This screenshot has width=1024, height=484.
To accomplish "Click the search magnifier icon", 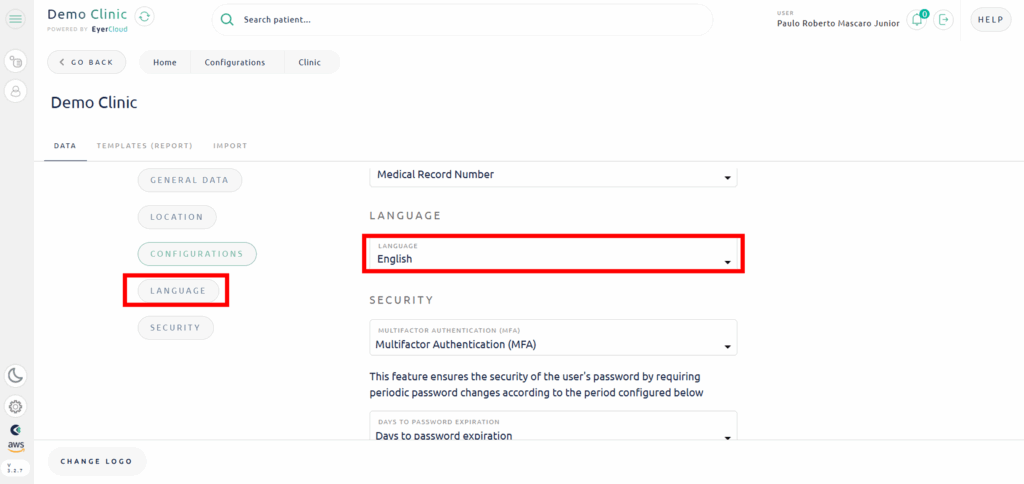I will click(x=227, y=20).
